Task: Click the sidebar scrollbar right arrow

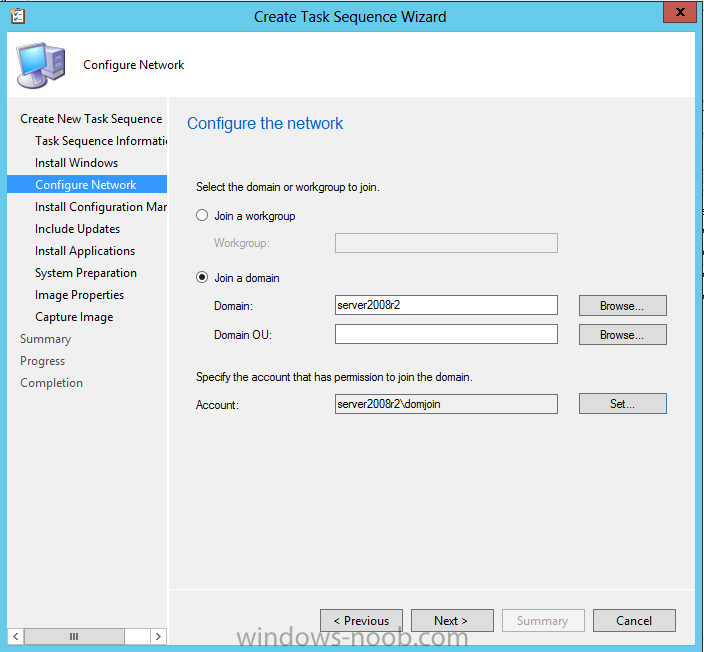Action: coord(158,636)
